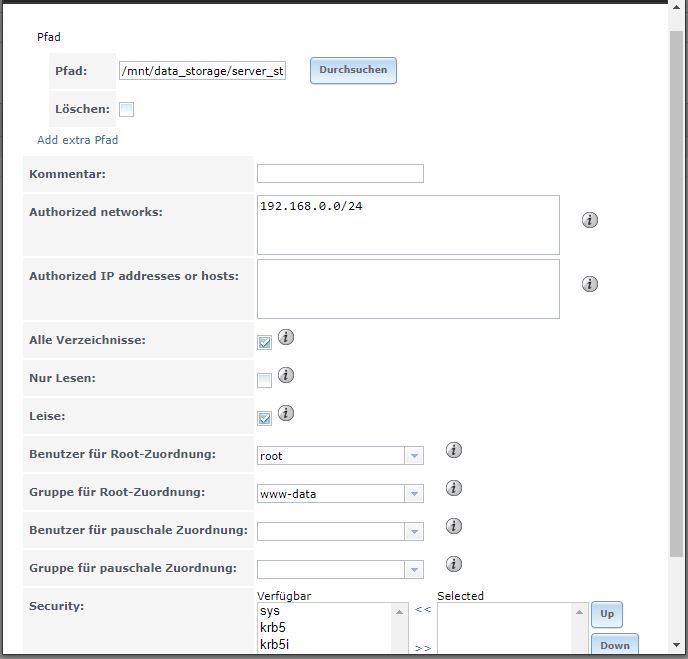Open Benutzer für Root-Zuordnung dropdown showing root

tap(340, 455)
